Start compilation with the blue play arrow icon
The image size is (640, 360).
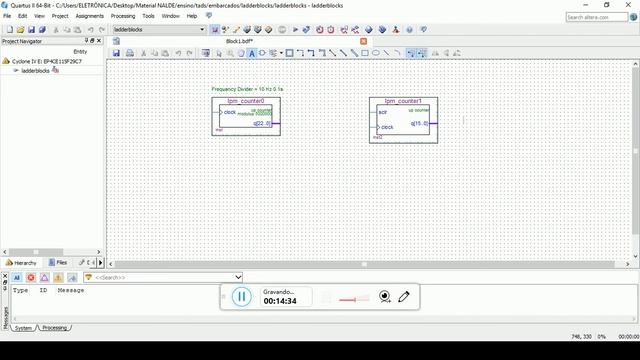coord(296,30)
